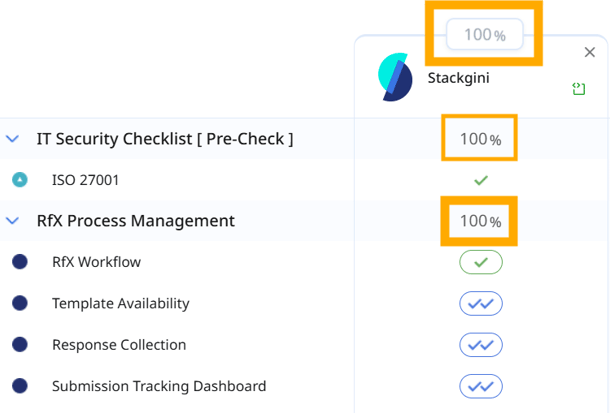Click the Stackgini logo icon

point(395,77)
